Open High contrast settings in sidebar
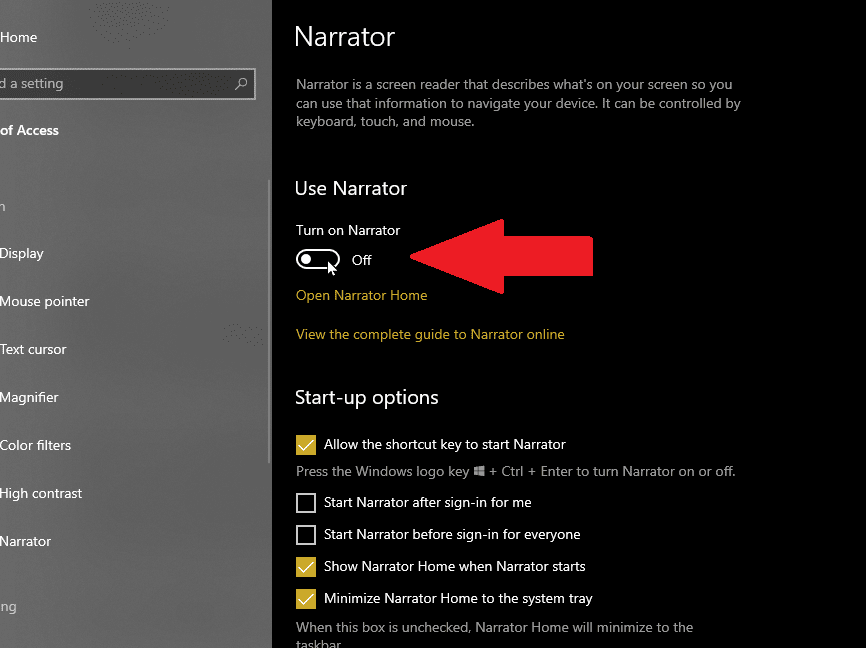866x648 pixels. tap(41, 493)
